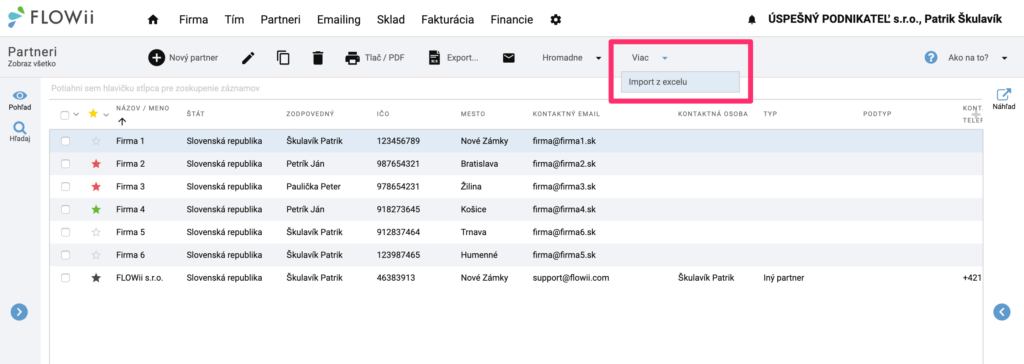Viewport: 1024px width, 364px height.
Task: Open the Hľadaj search panel
Action: 20,132
